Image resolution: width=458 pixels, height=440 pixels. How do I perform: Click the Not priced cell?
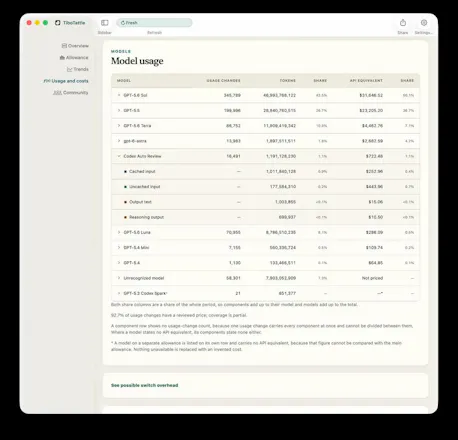coord(372,278)
